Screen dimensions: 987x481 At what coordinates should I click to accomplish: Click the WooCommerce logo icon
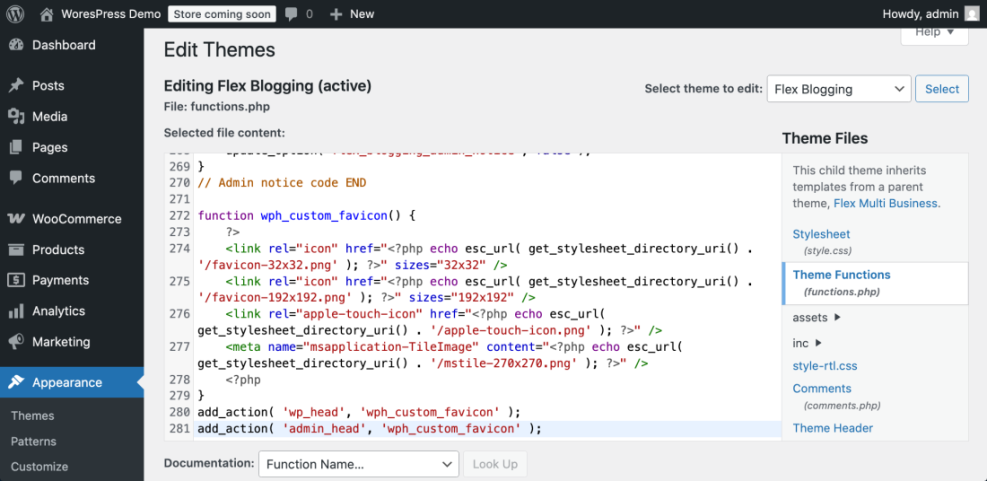pyautogui.click(x=16, y=219)
